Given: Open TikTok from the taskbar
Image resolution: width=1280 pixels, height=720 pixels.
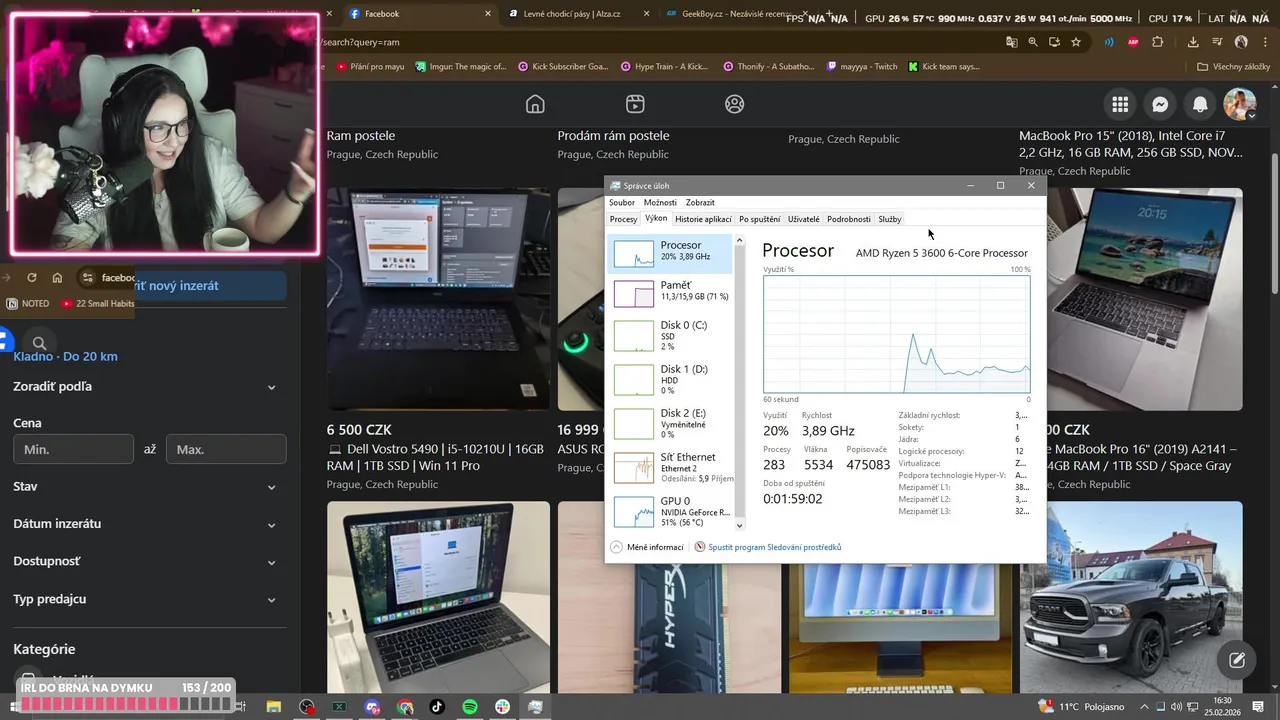Looking at the screenshot, I should pyautogui.click(x=437, y=706).
